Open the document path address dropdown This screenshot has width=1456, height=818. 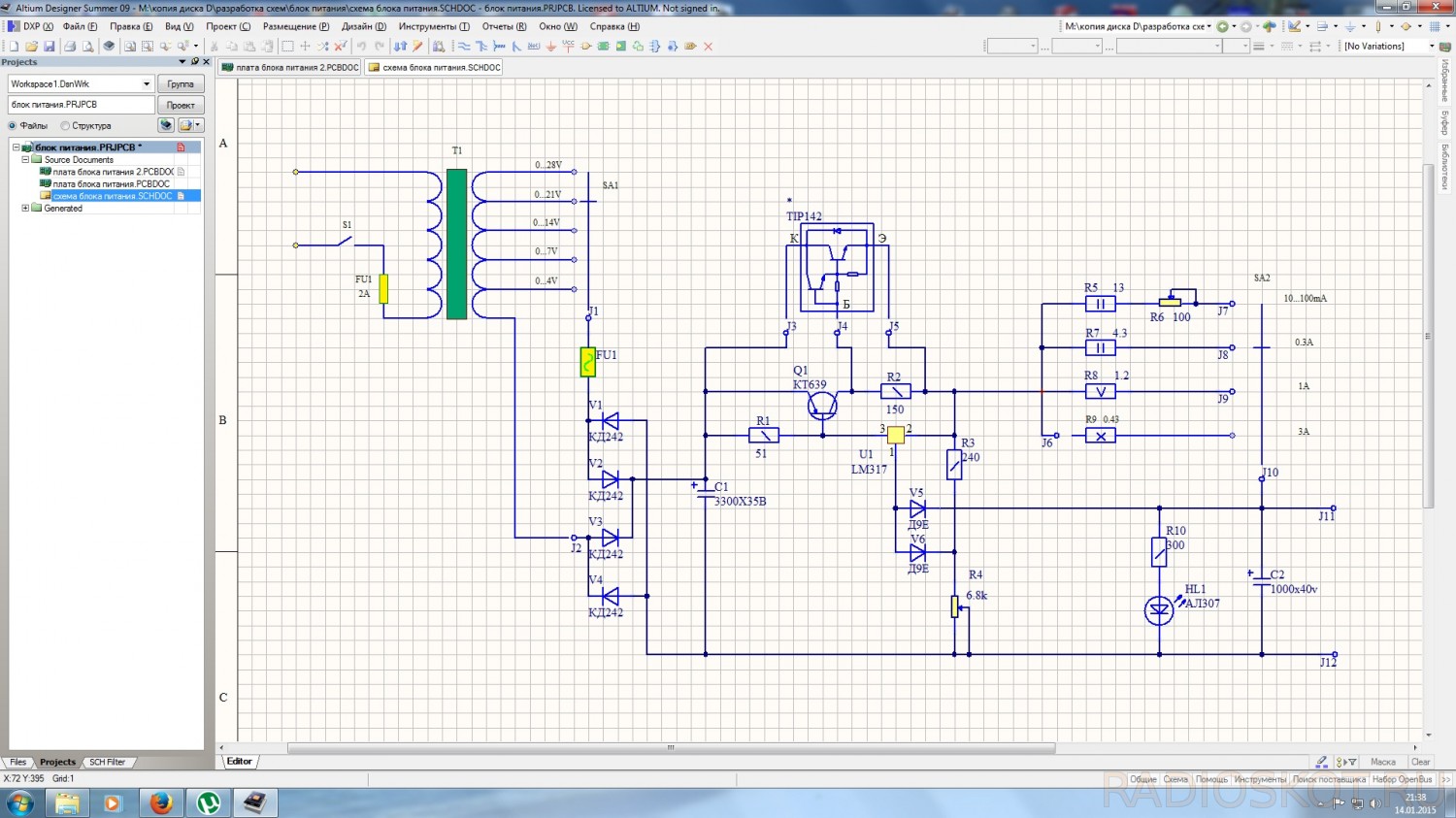click(1208, 26)
